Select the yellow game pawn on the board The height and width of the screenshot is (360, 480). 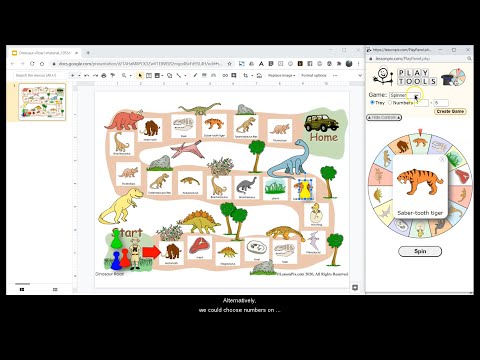pos(305,190)
